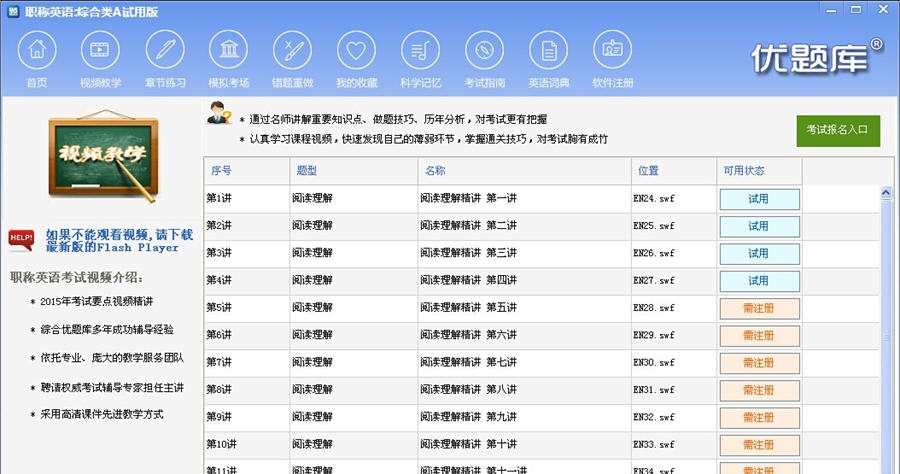Viewport: 900px width, 474px height.
Task: Click the teacher avatar icon beside the tips
Action: (218, 113)
